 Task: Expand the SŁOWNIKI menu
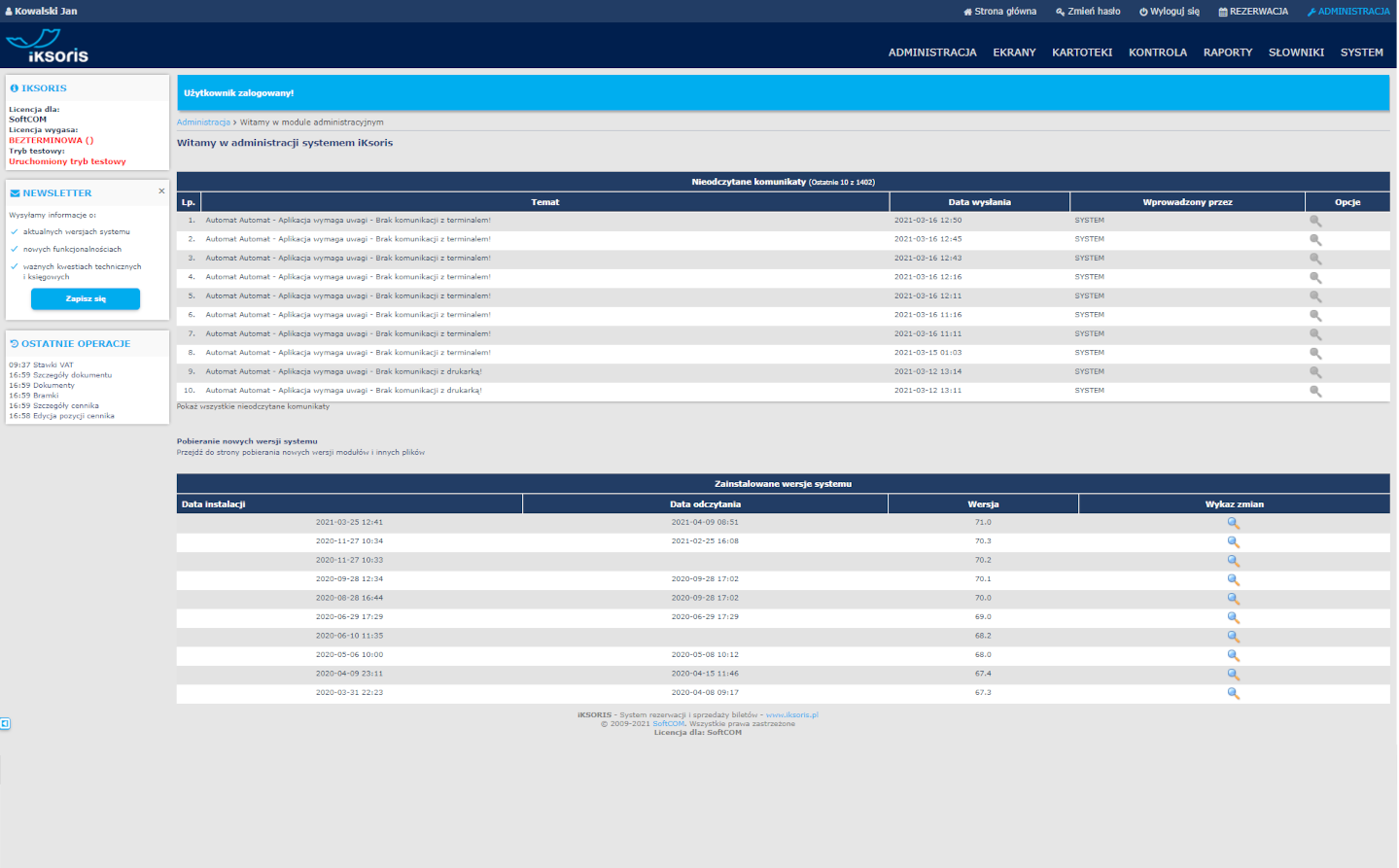(1296, 52)
